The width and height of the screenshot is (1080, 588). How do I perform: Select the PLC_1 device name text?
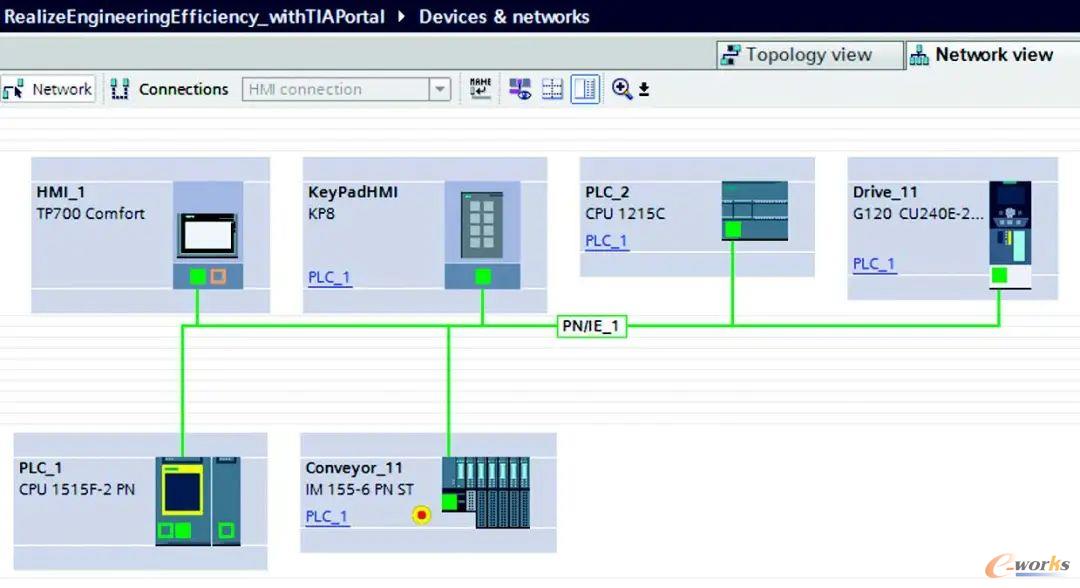(x=40, y=468)
